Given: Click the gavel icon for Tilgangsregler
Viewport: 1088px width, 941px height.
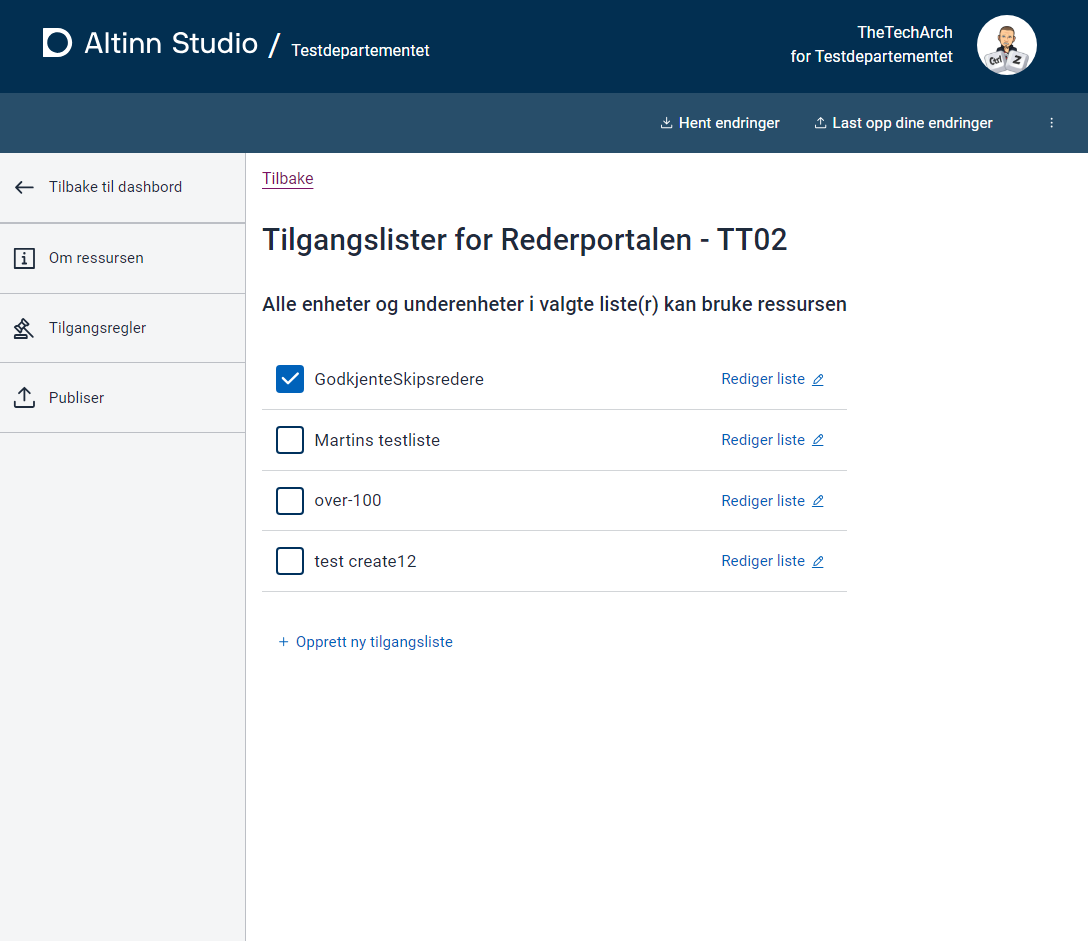Looking at the screenshot, I should click(x=24, y=328).
